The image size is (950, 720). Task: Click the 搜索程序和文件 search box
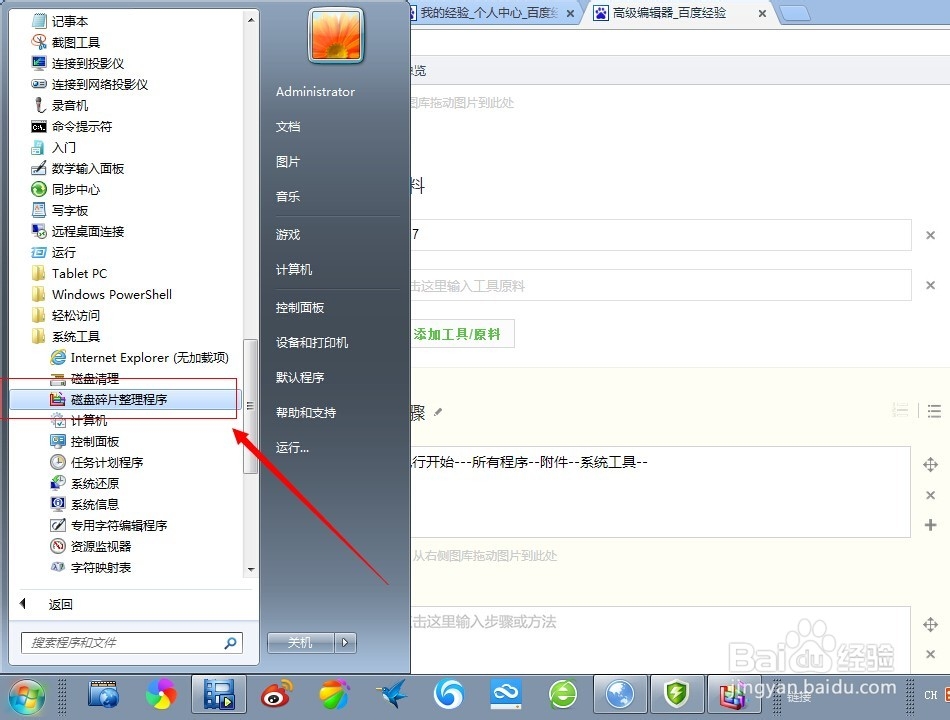pyautogui.click(x=131, y=642)
